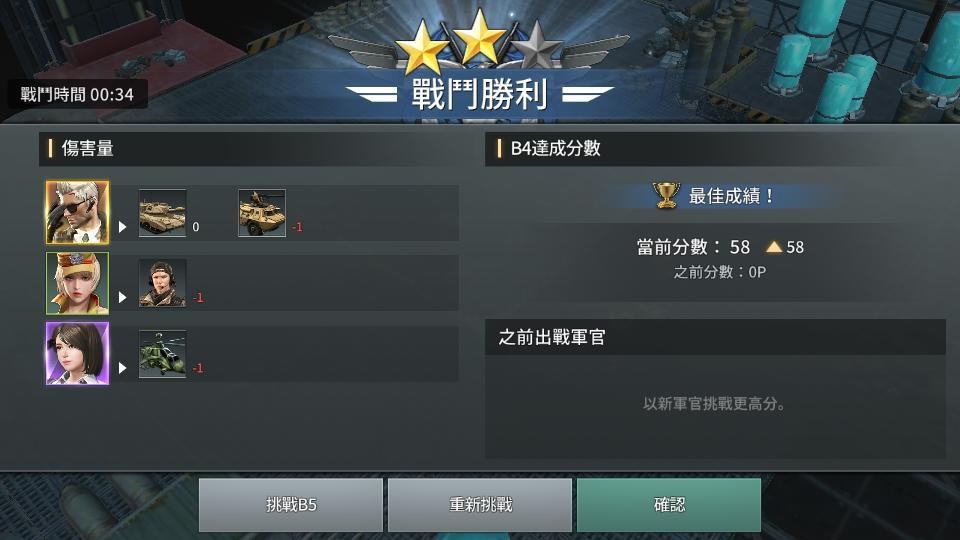Image resolution: width=960 pixels, height=540 pixels.
Task: Click the armored vehicle unit icon
Action: pos(261,212)
